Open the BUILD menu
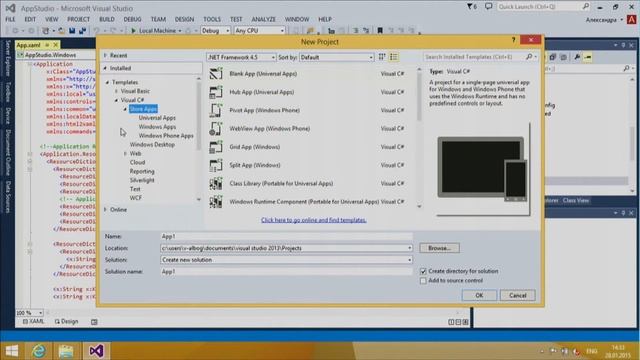This screenshot has width=640, height=360. pos(107,19)
